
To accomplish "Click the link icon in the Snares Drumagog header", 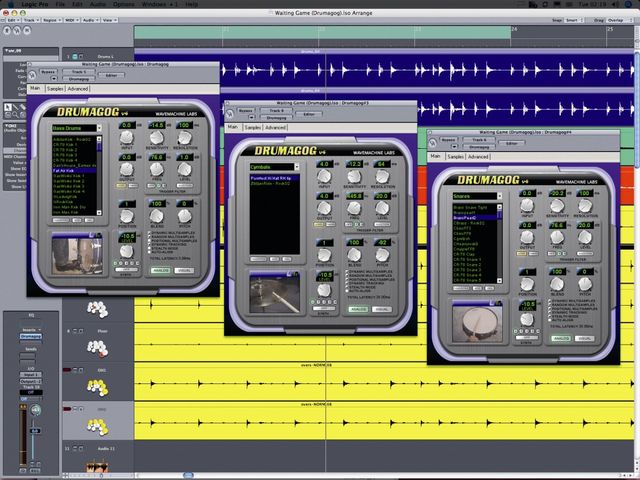I will coord(432,143).
